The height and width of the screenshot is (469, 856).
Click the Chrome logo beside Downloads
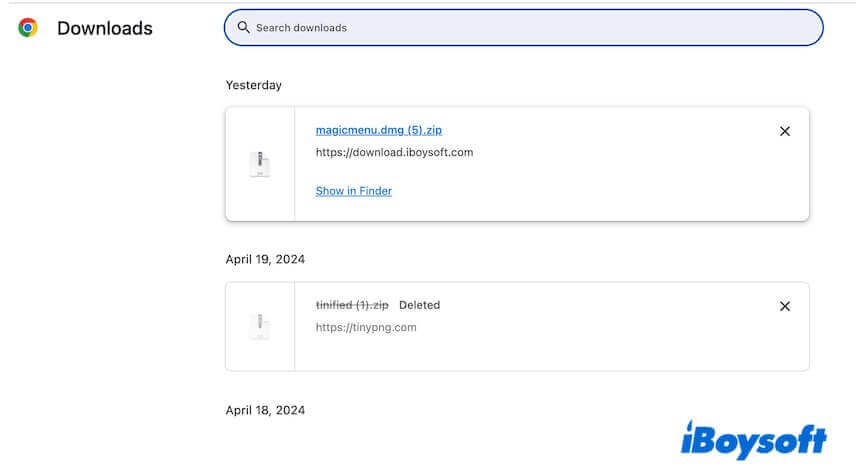[x=28, y=27]
